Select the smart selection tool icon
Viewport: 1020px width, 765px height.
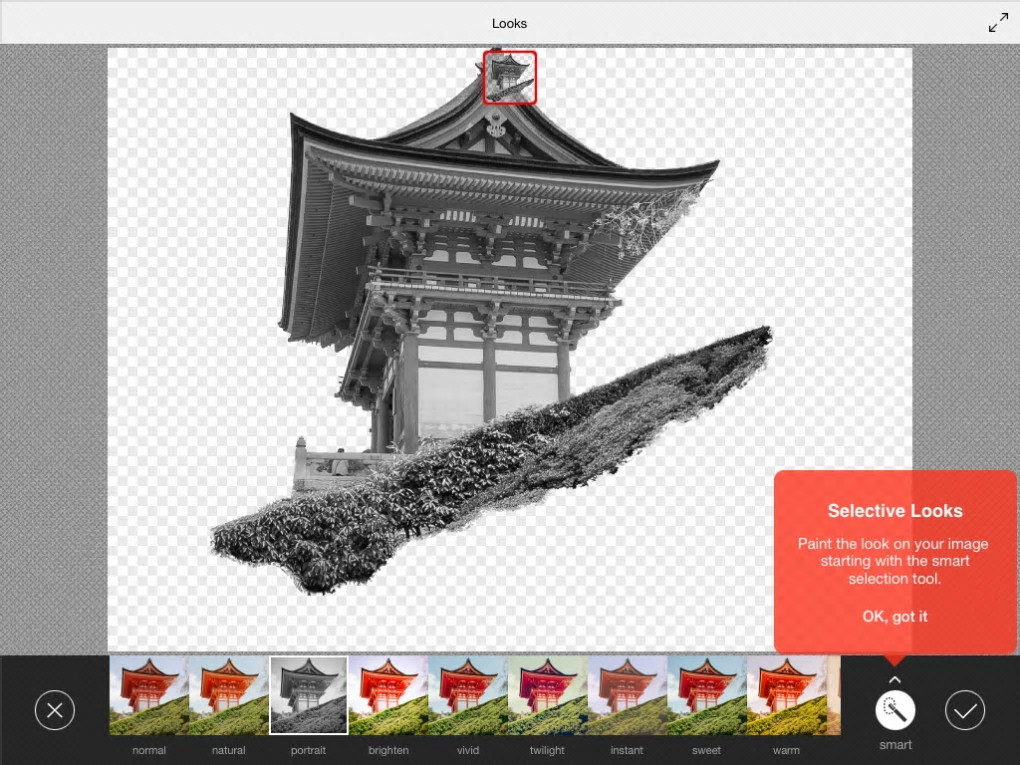click(x=895, y=710)
